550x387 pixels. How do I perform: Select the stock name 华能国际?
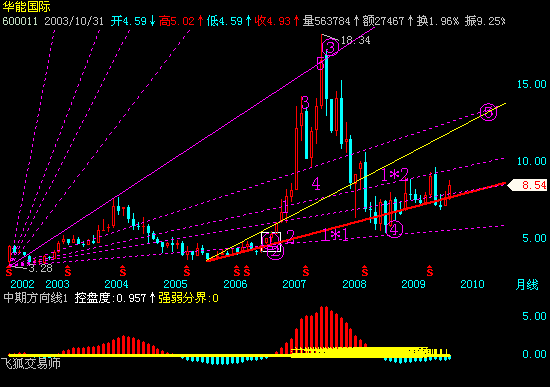coord(26,7)
